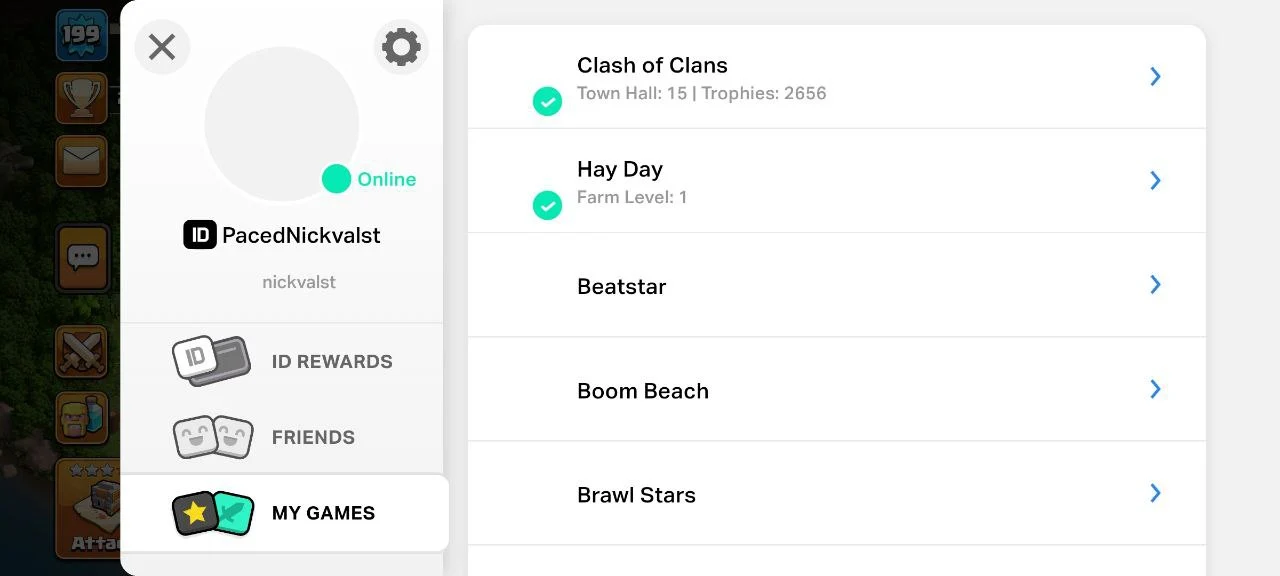The width and height of the screenshot is (1280, 576).
Task: Open the Boom Beach game entry
Action: point(642,391)
